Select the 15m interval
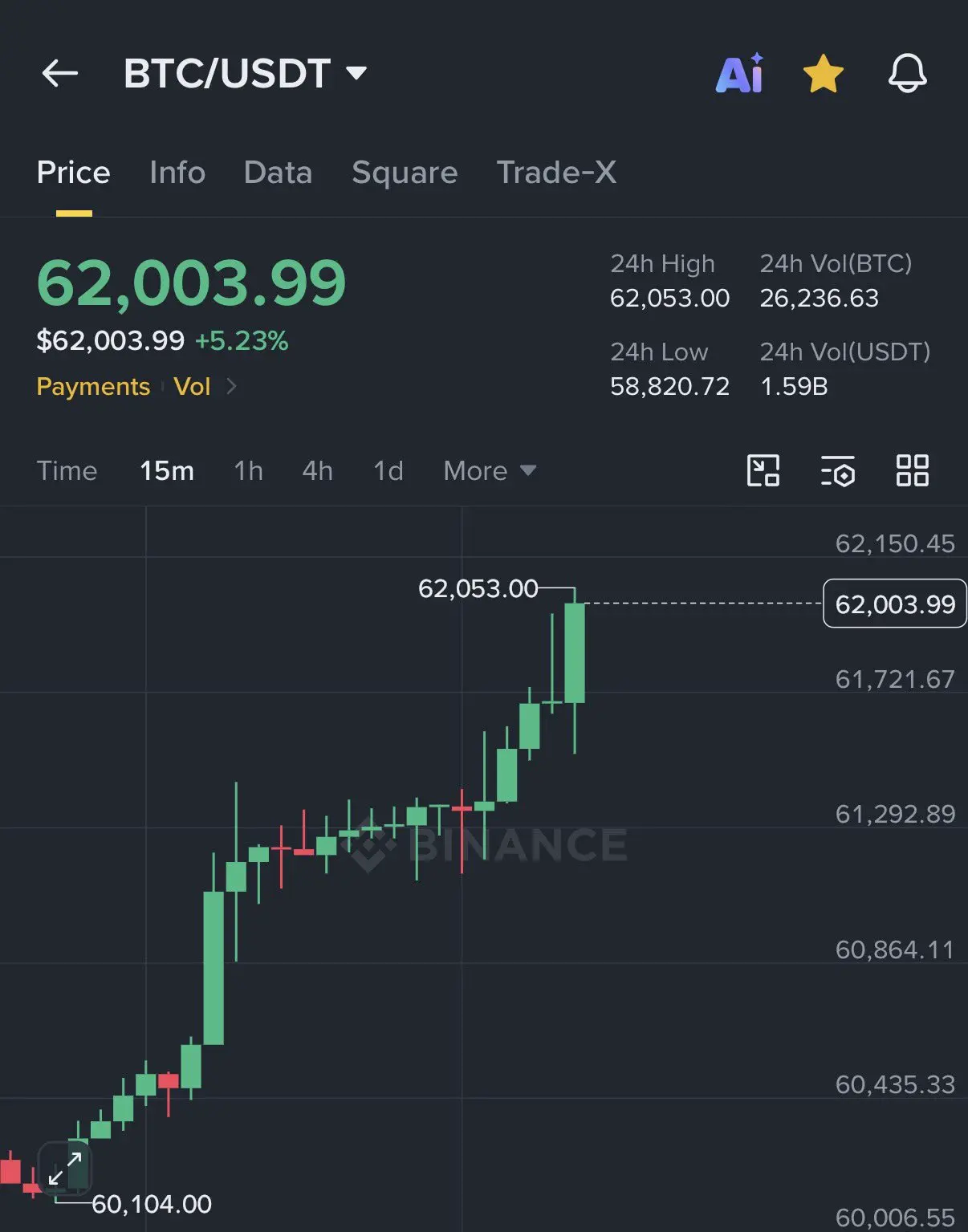 coord(167,470)
